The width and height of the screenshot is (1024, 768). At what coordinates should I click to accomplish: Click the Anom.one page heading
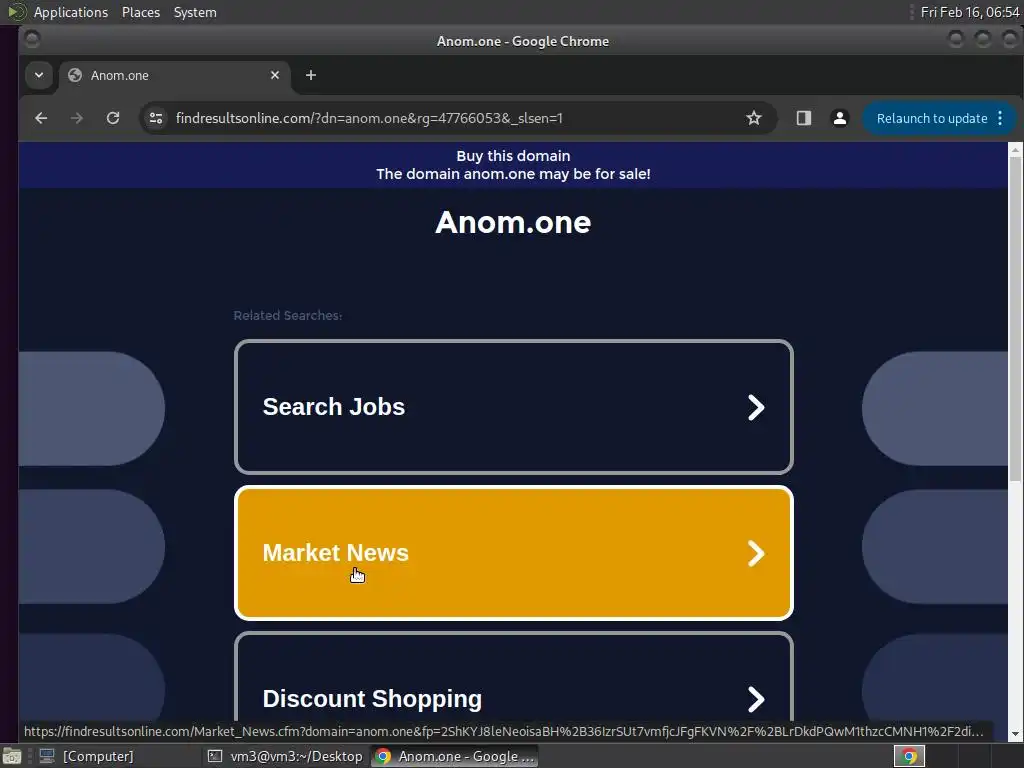(x=513, y=222)
